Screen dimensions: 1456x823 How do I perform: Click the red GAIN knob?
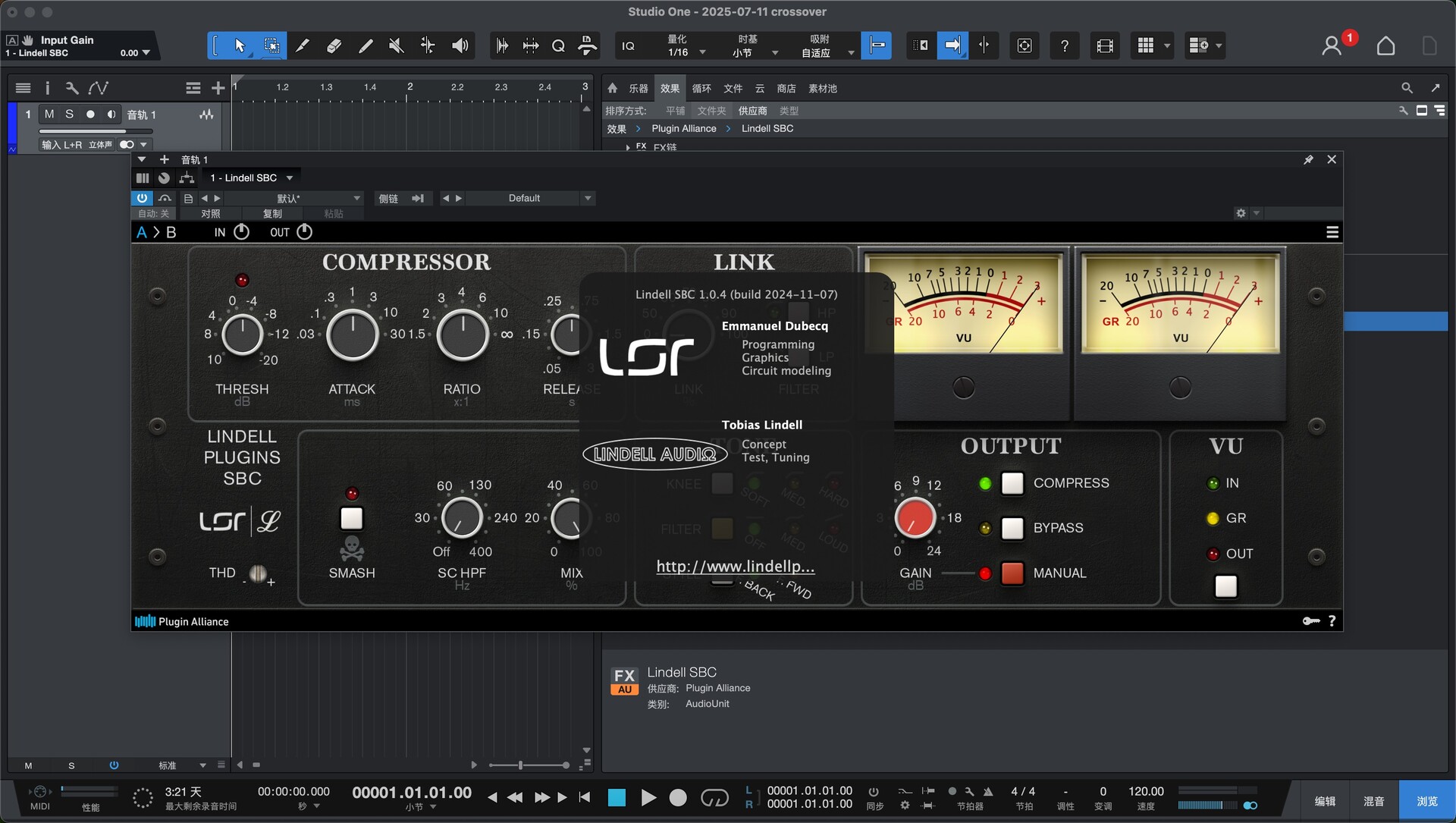tap(915, 519)
